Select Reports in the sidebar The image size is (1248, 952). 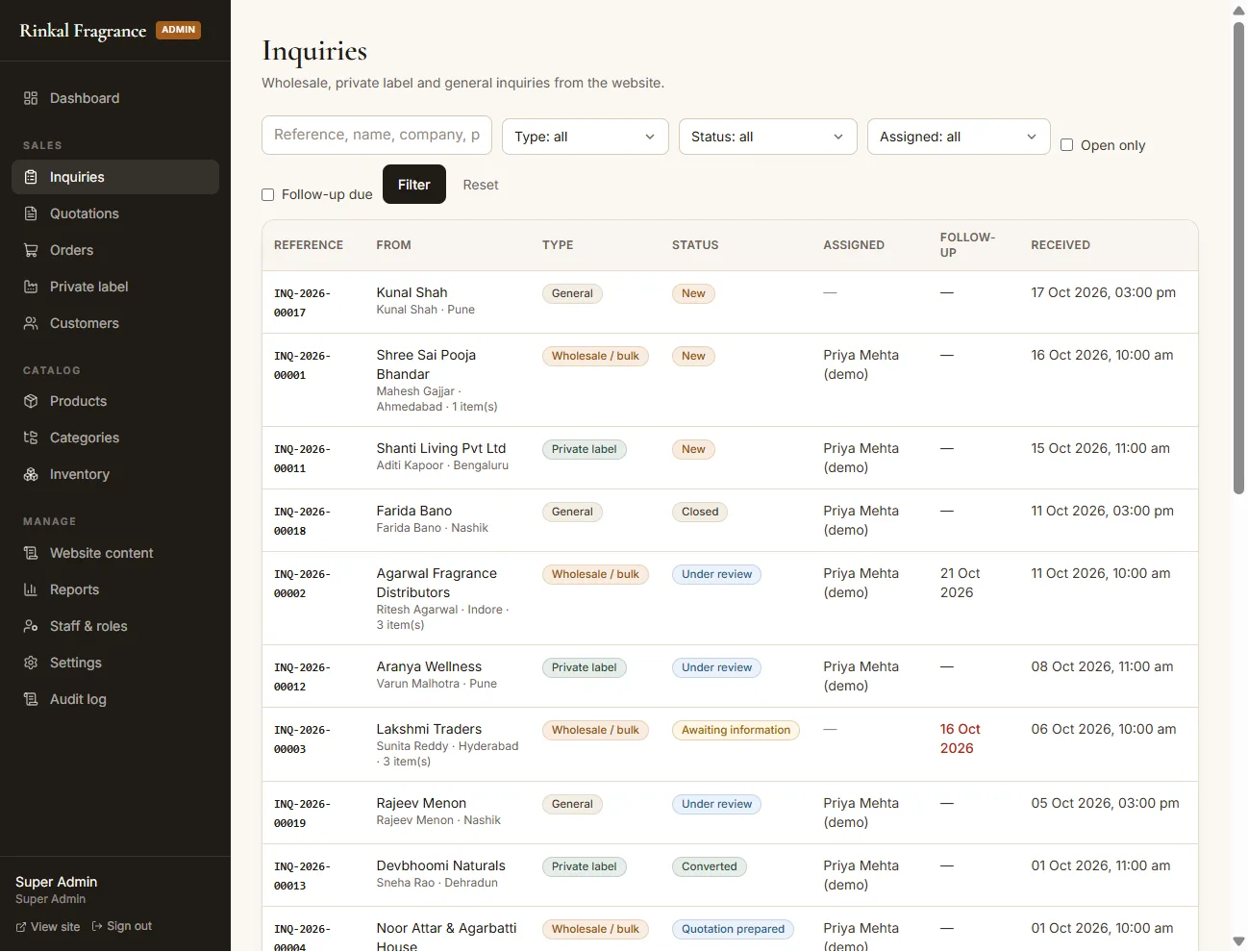(x=115, y=589)
